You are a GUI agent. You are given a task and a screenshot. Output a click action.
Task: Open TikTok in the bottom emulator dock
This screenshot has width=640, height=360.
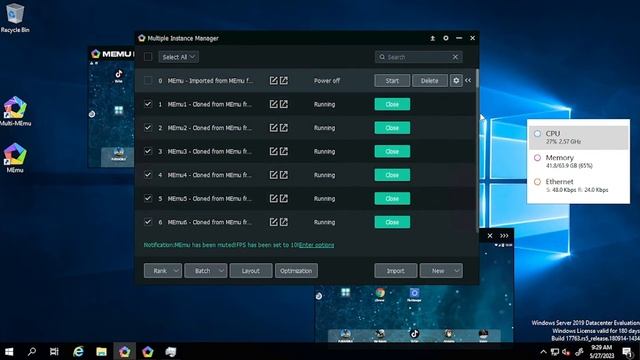[414, 335]
